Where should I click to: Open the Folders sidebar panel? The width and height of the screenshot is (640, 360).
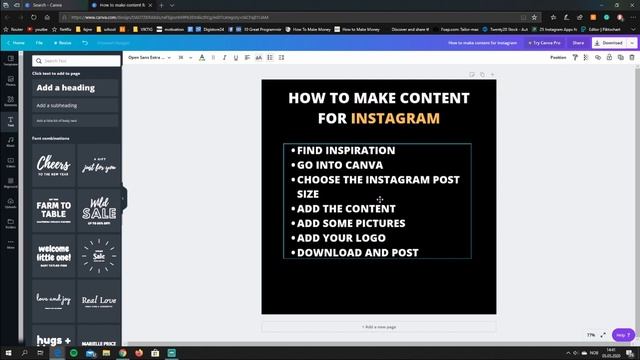[10, 223]
